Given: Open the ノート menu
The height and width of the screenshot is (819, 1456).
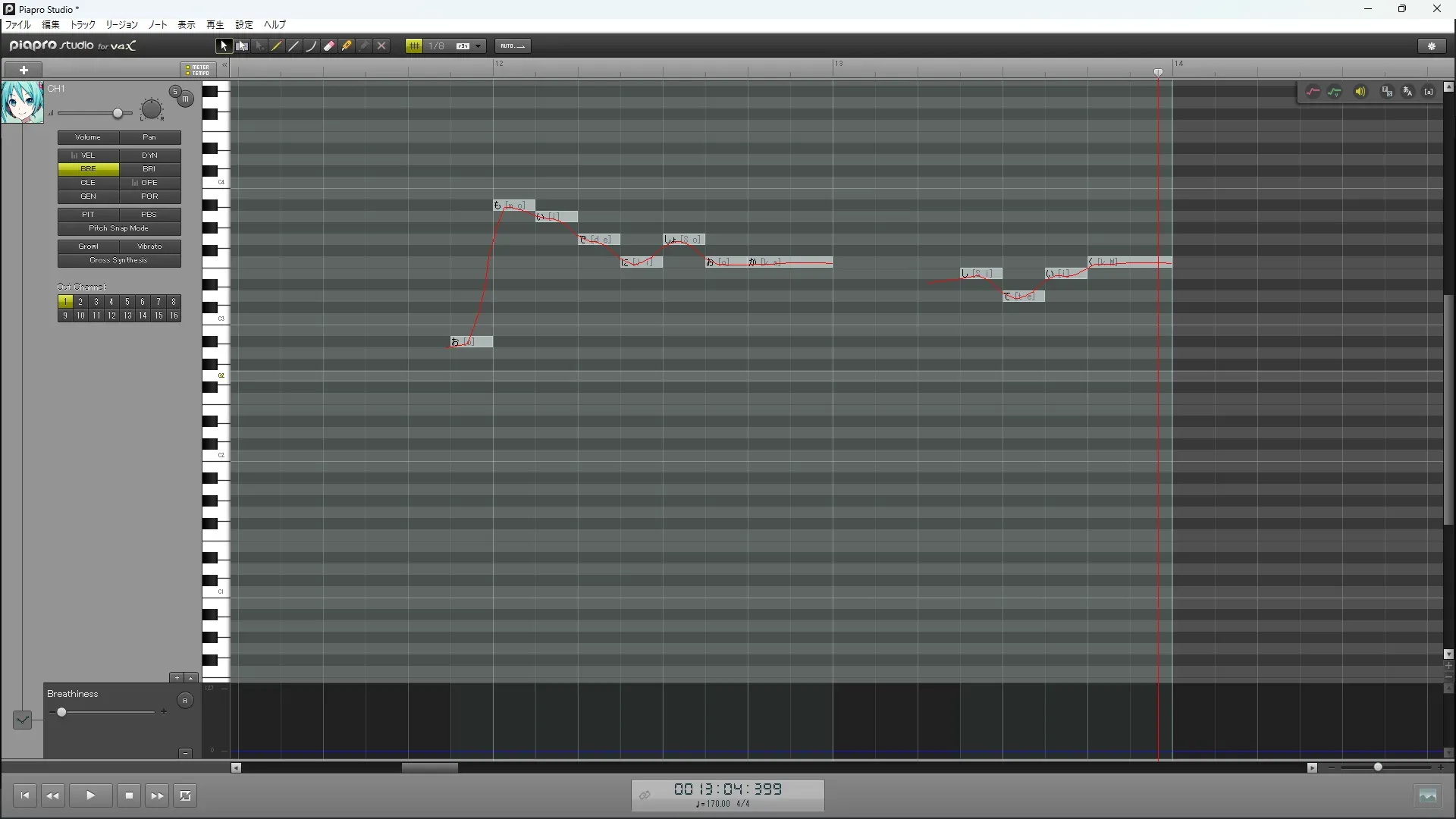Looking at the screenshot, I should pyautogui.click(x=158, y=25).
